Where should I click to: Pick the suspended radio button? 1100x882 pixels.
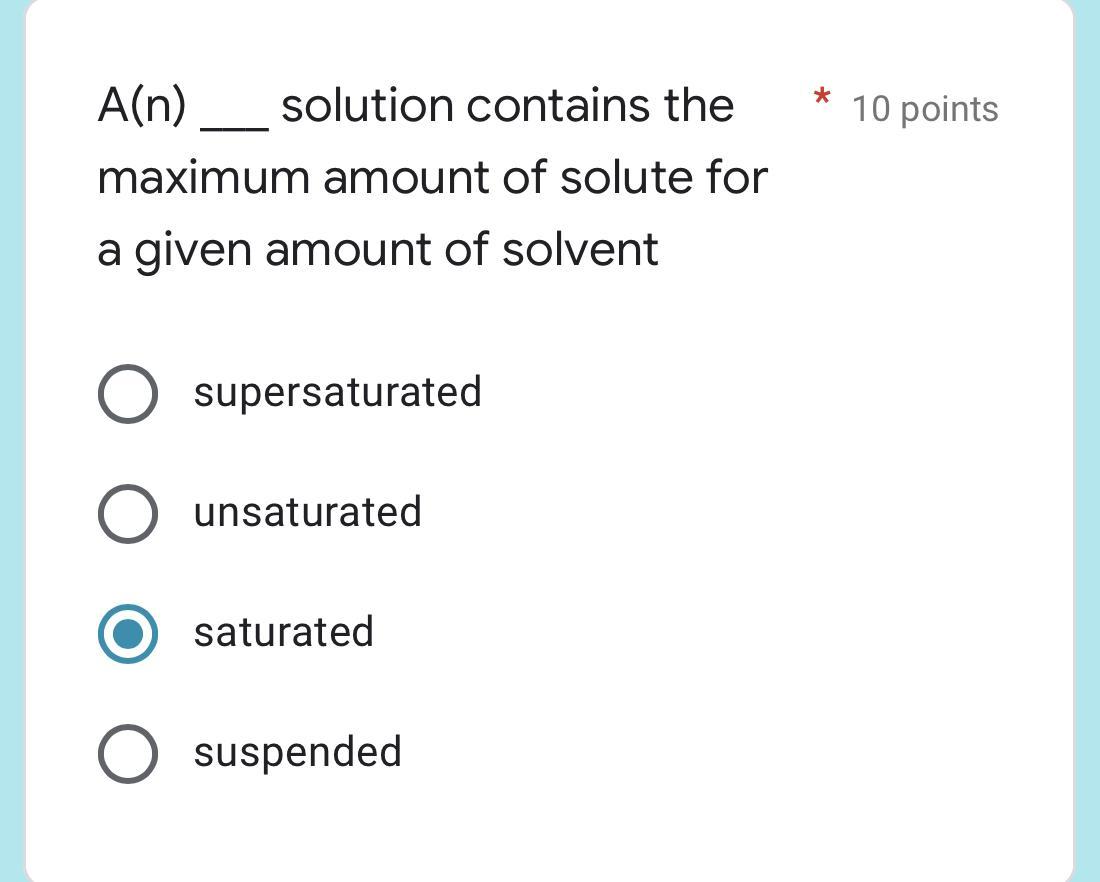coord(127,754)
